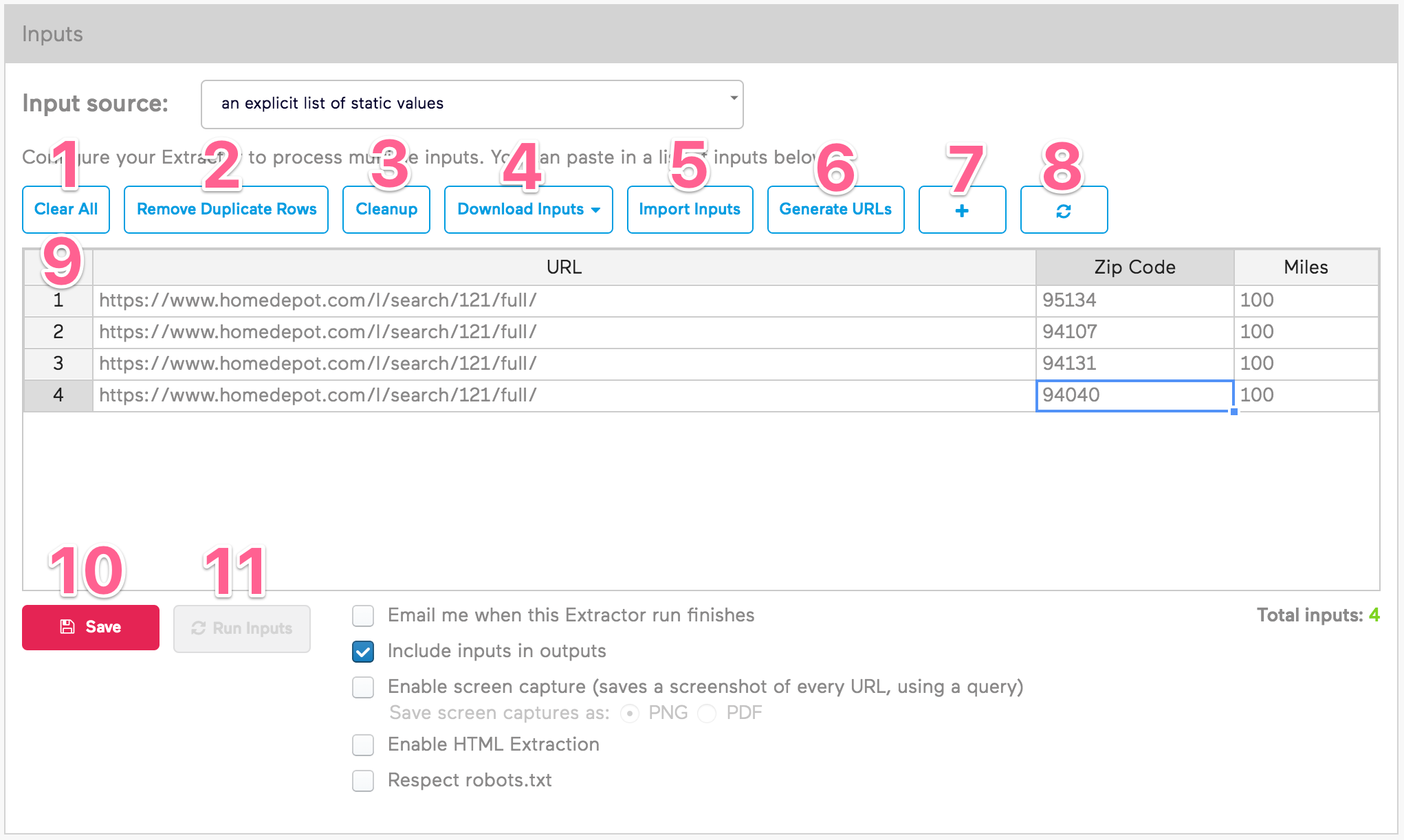This screenshot has width=1404, height=840.
Task: Click the URL column header
Action: click(563, 267)
